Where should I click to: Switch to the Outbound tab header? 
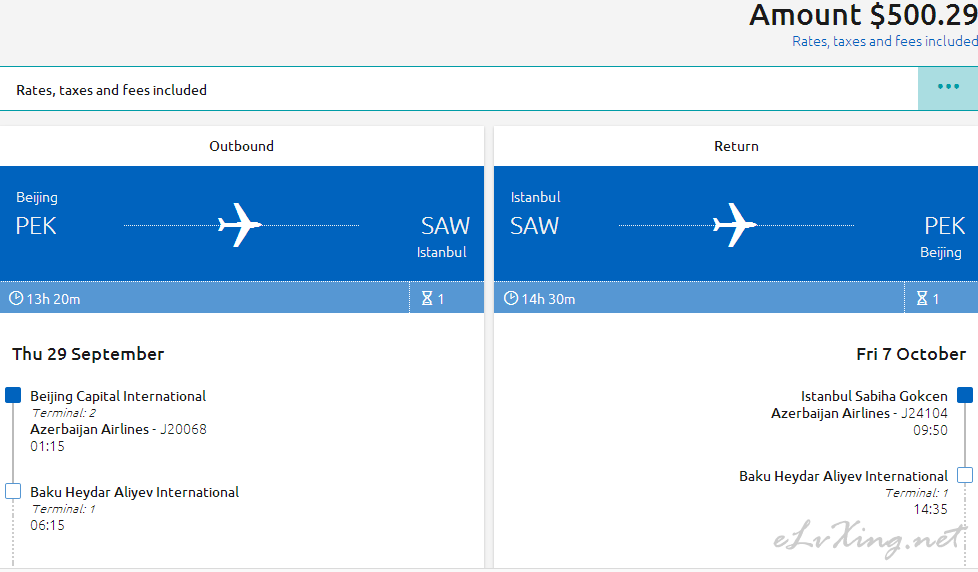click(x=241, y=146)
